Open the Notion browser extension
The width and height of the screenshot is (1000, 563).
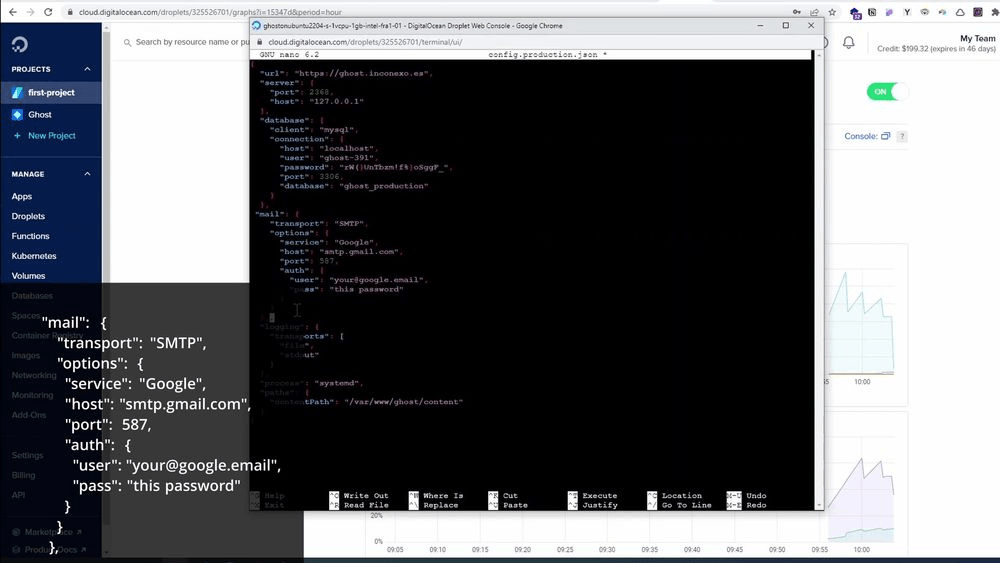(x=872, y=11)
